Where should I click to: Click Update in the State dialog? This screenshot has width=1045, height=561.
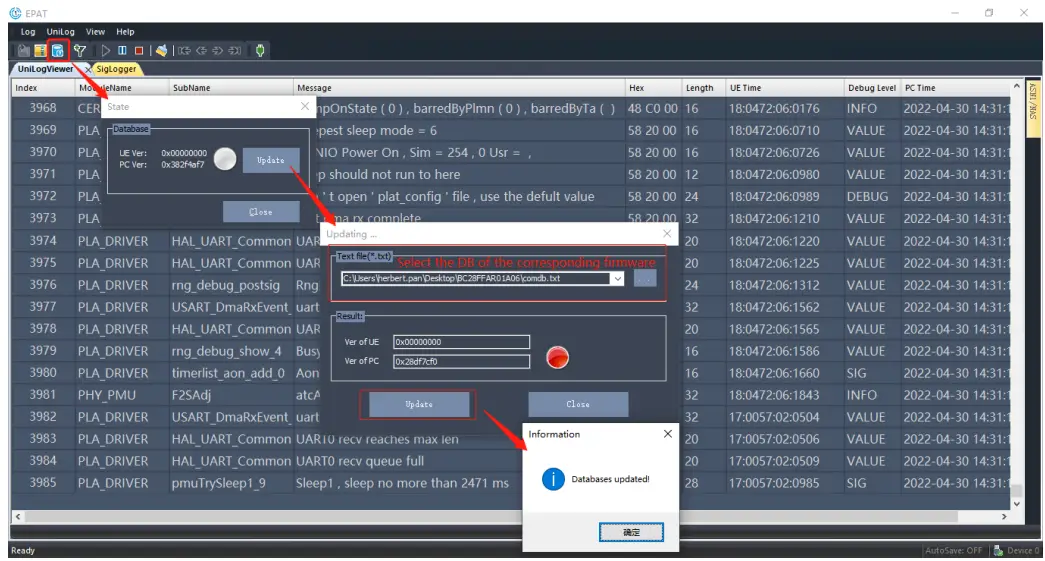pyautogui.click(x=271, y=160)
